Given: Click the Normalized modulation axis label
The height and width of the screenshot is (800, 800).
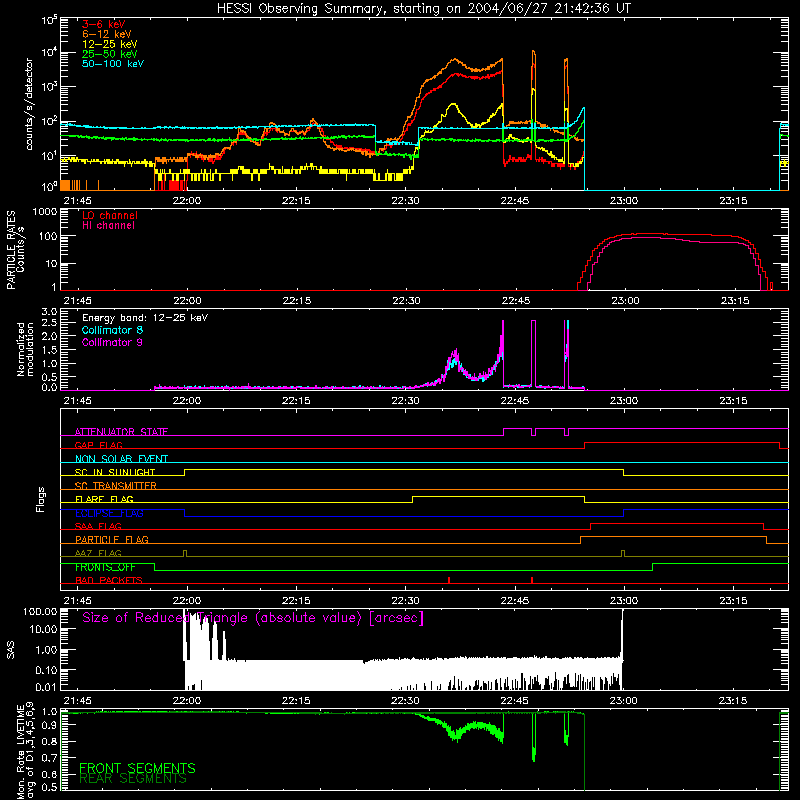Looking at the screenshot, I should pos(26,349).
